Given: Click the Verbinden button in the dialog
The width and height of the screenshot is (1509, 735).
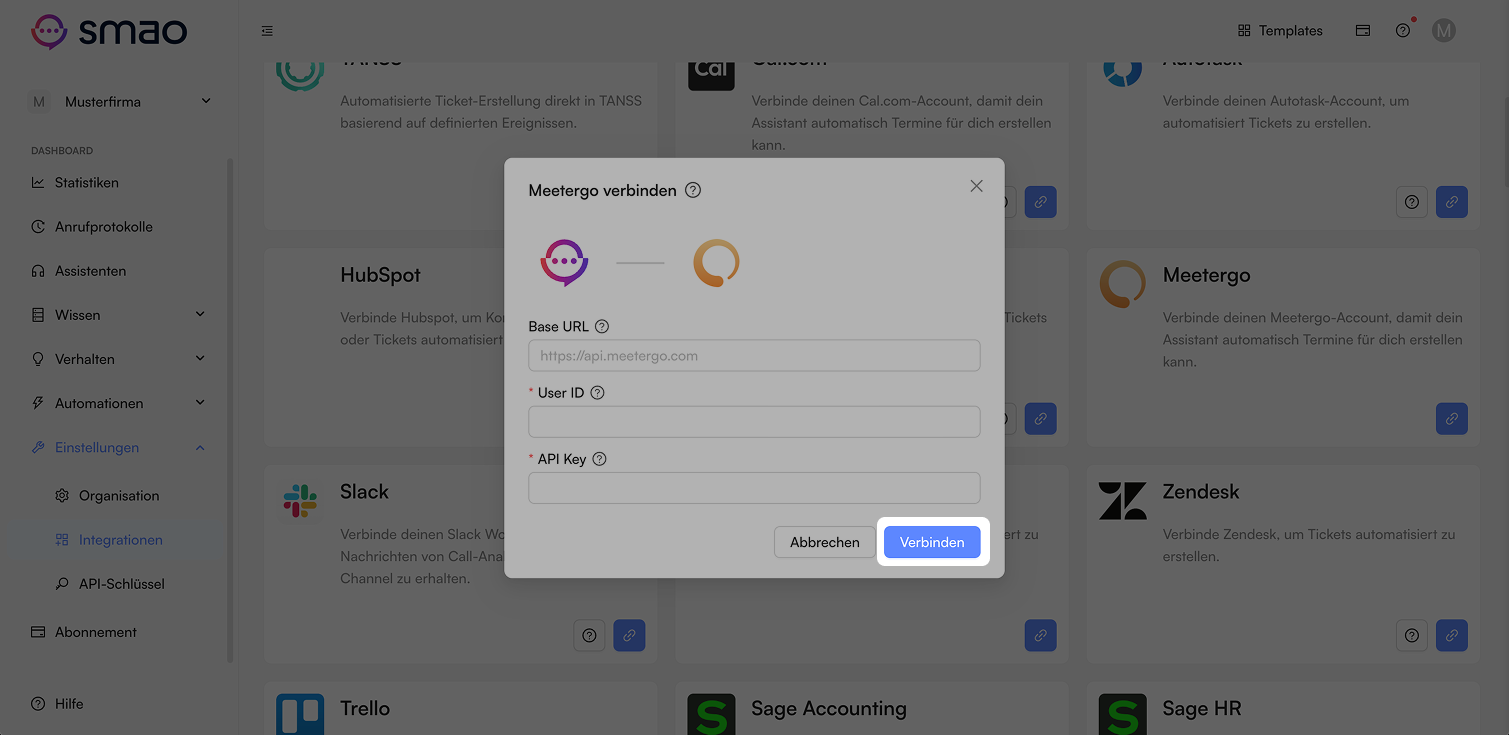Looking at the screenshot, I should pyautogui.click(x=932, y=542).
